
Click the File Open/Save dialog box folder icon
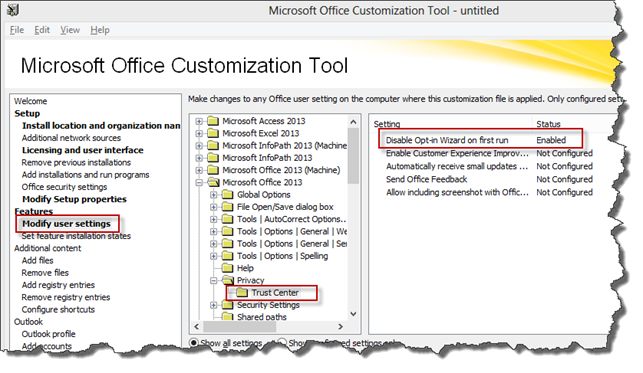(x=228, y=207)
